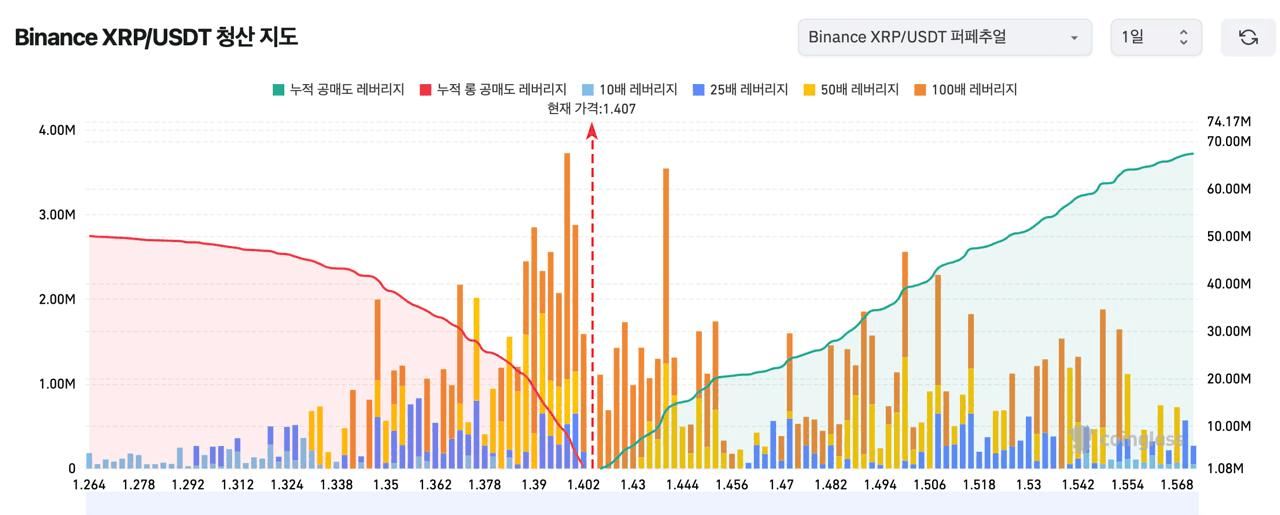
Task: Toggle the 누적 공매도 레버리지 legend series
Action: coord(338,89)
